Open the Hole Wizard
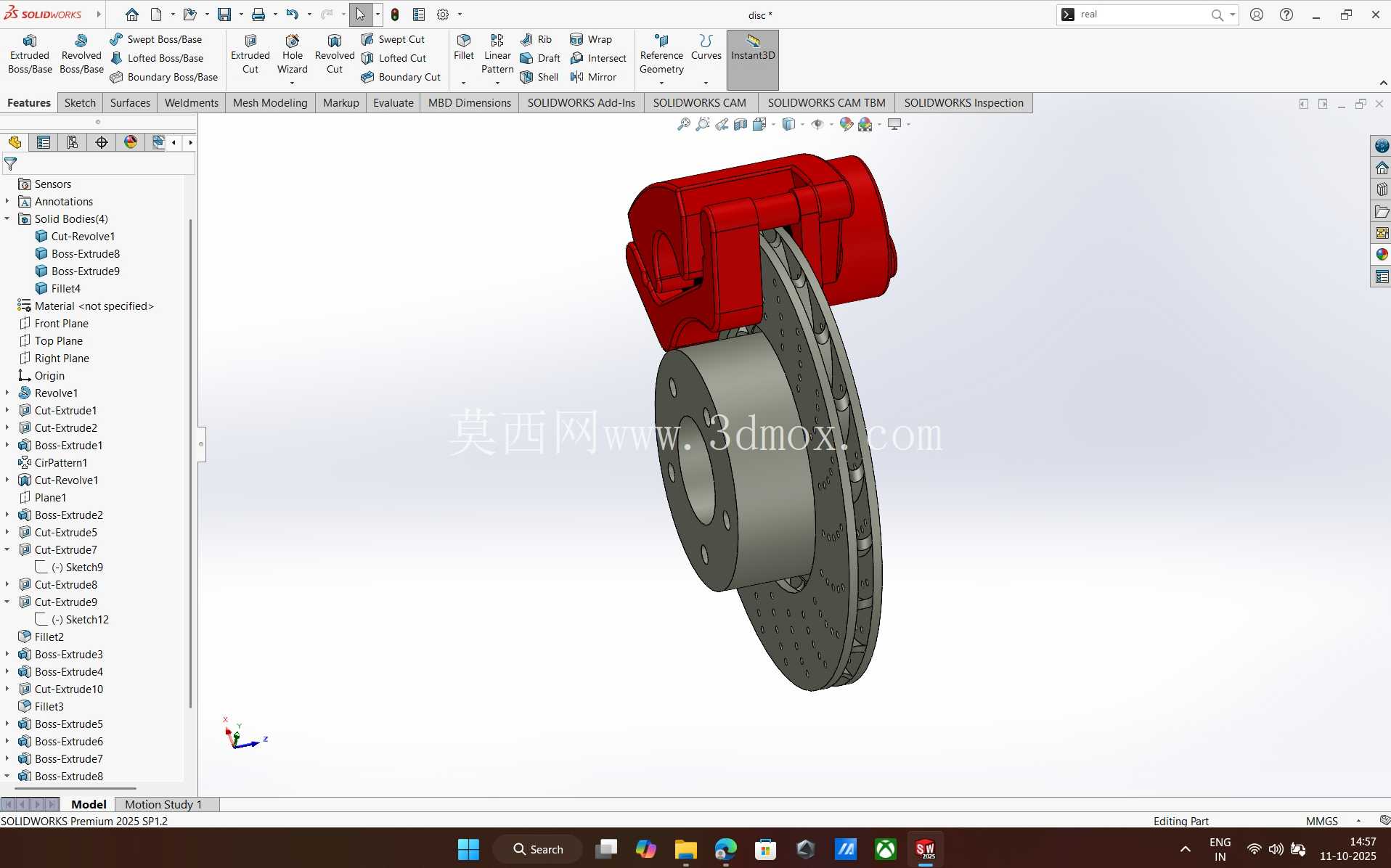This screenshot has height=868, width=1391. (293, 54)
